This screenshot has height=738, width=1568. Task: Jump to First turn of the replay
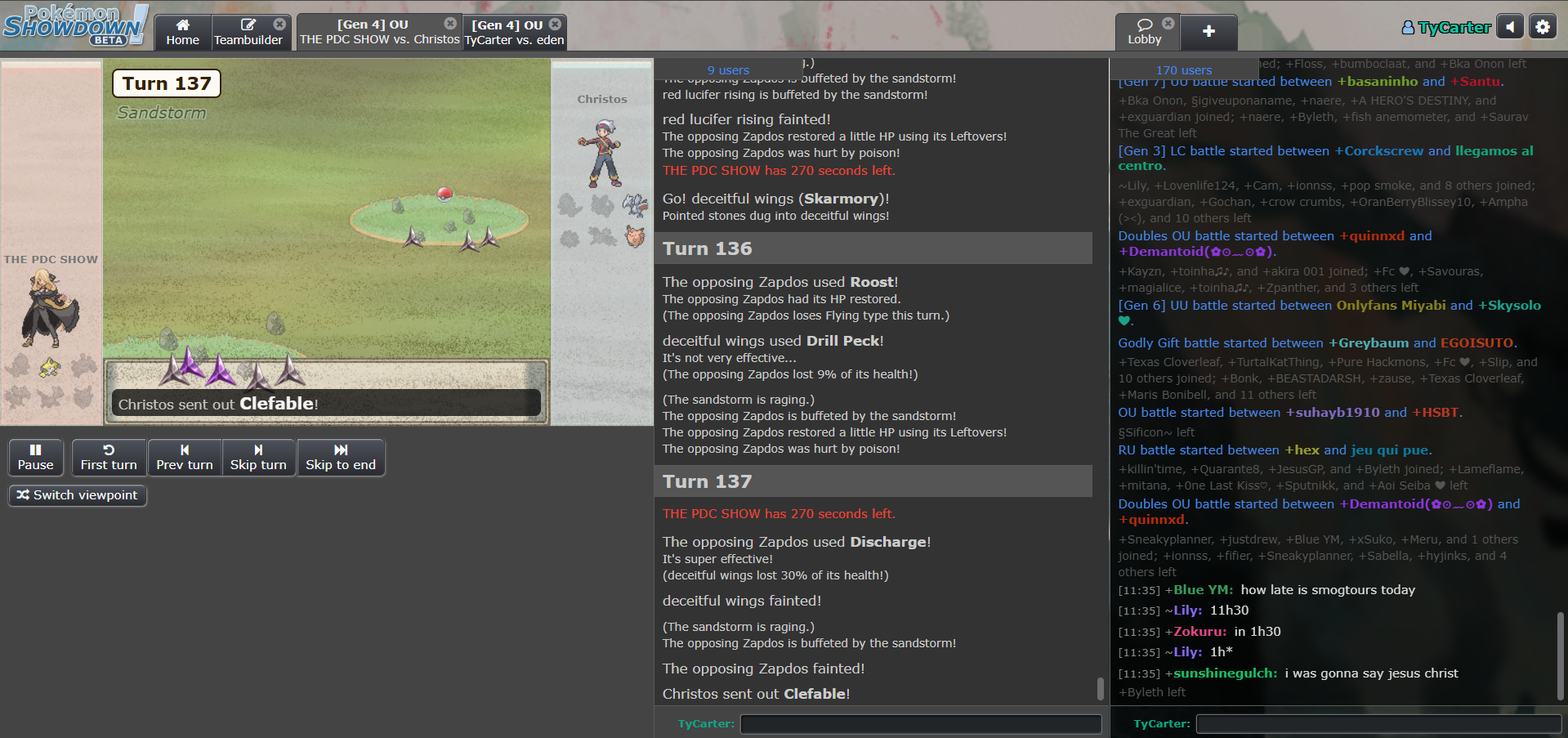(x=109, y=457)
